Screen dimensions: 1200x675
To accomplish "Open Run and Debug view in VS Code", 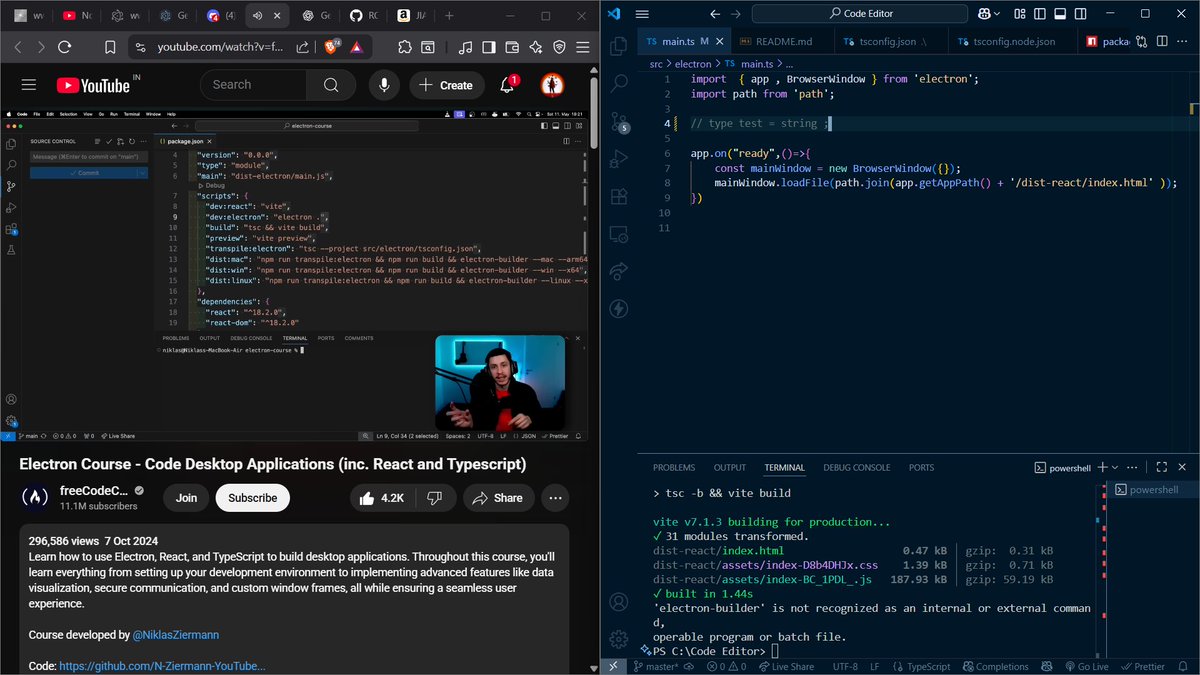I will point(618,158).
